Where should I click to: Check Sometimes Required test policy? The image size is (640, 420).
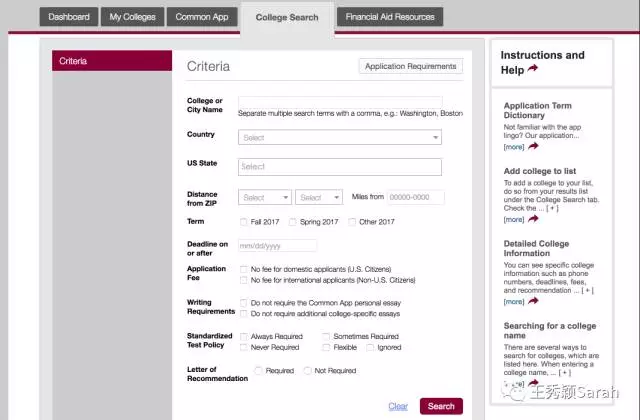coord(326,336)
